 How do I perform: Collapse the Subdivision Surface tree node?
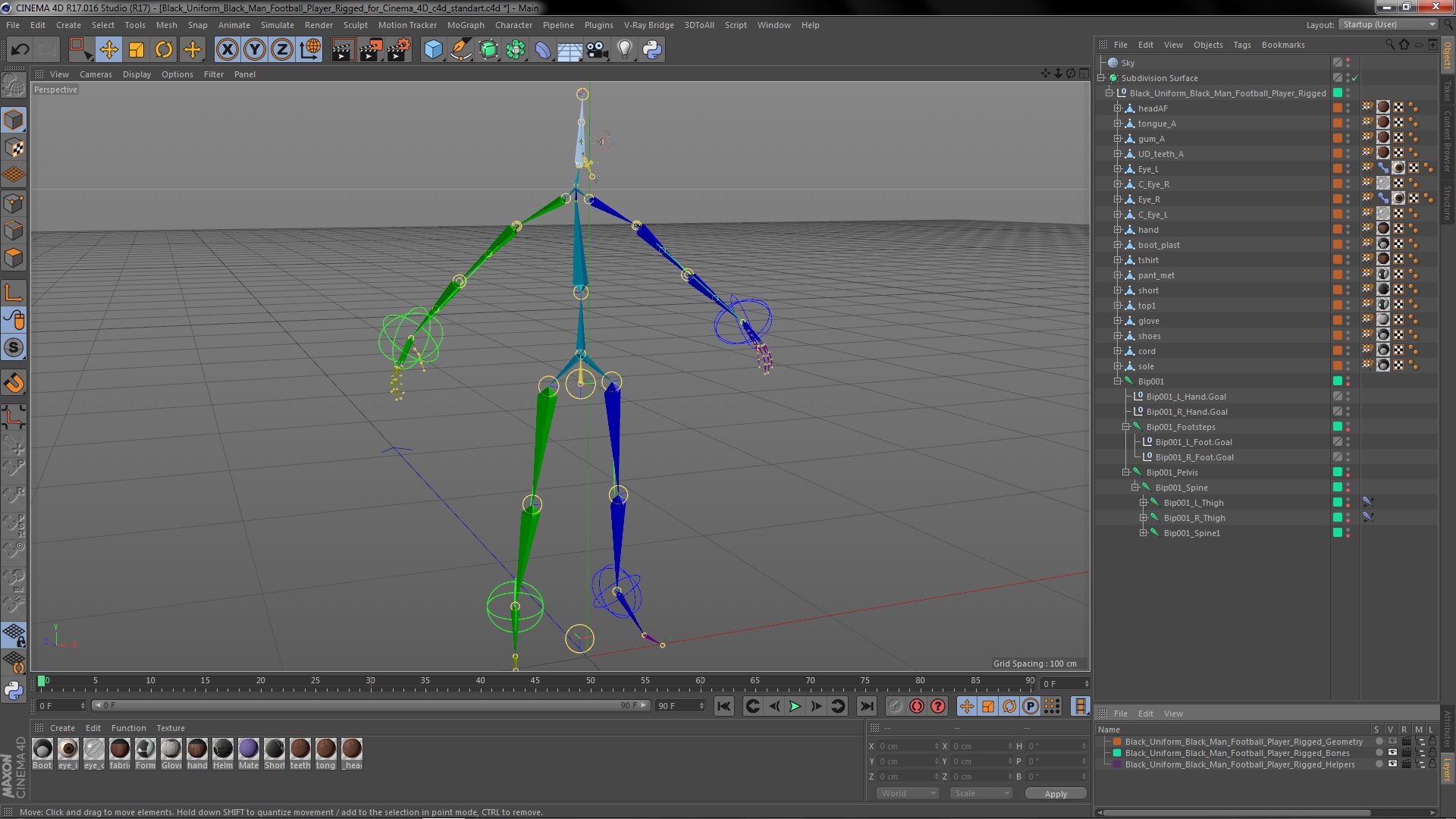pos(1101,78)
